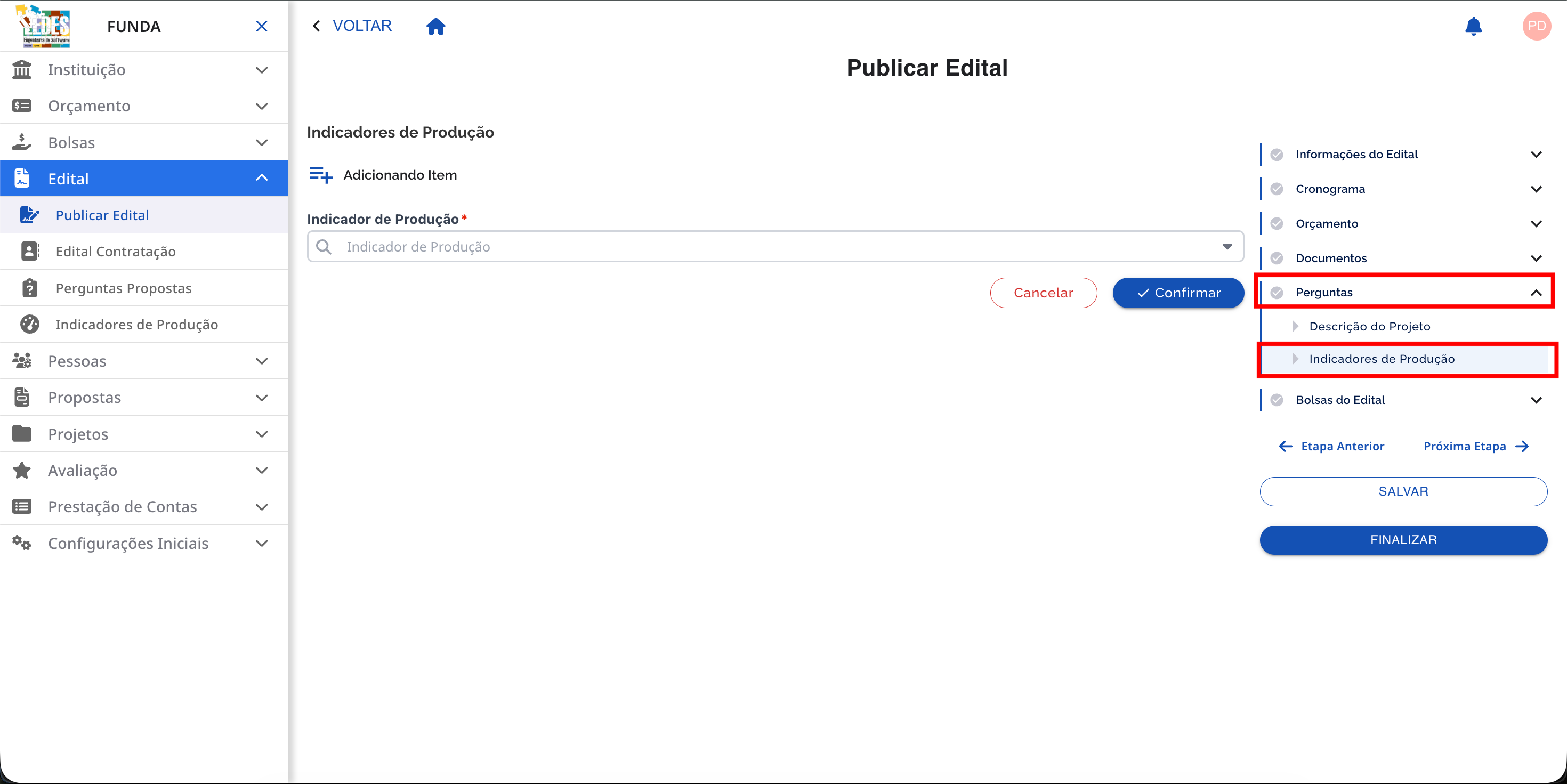Image resolution: width=1567 pixels, height=784 pixels.
Task: Click the Configurações Iniciais gears icon
Action: pyautogui.click(x=22, y=543)
